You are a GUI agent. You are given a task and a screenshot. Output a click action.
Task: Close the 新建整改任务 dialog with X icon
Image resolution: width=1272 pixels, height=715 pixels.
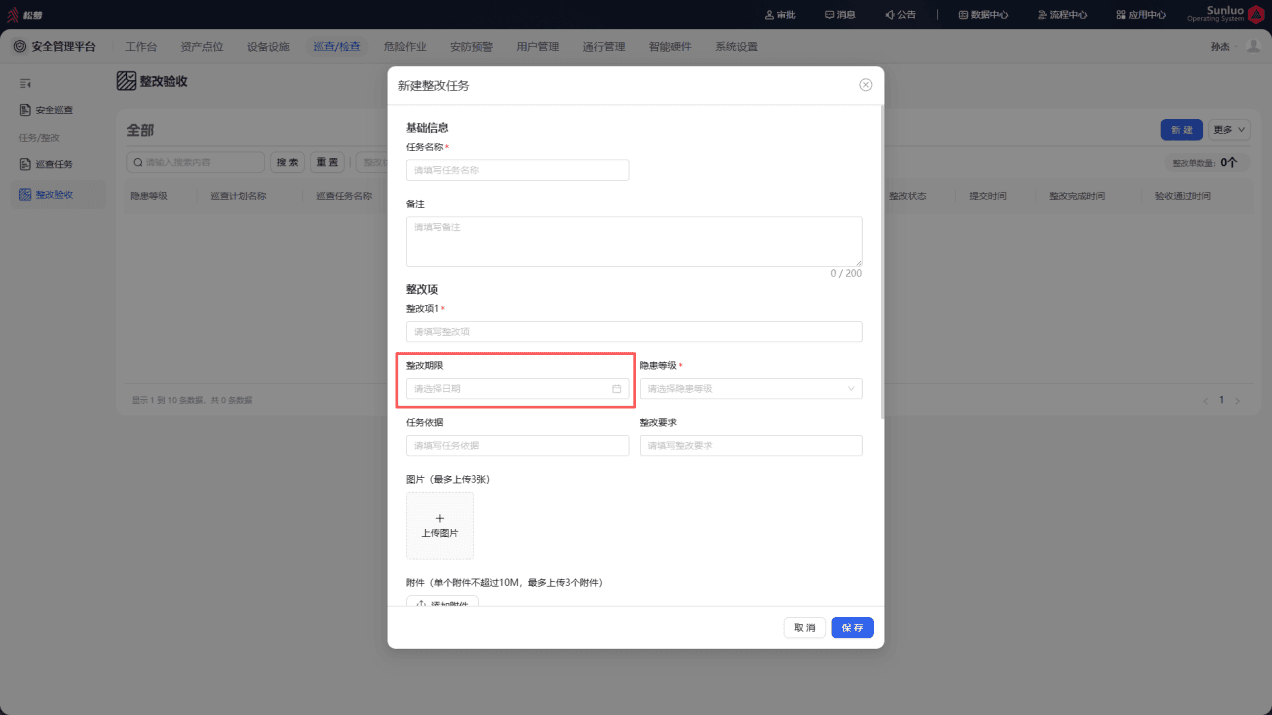[x=866, y=85]
